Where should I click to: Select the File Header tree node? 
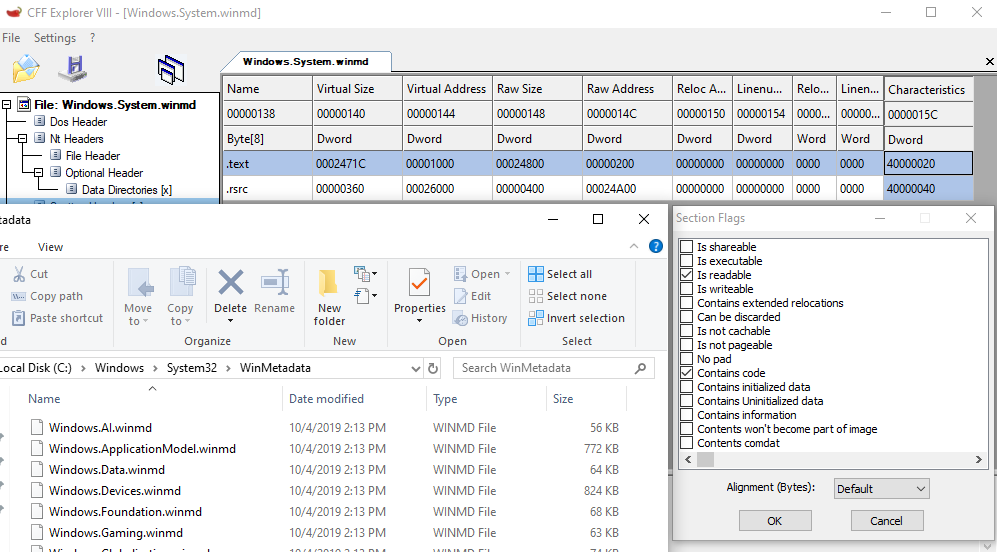pos(93,156)
